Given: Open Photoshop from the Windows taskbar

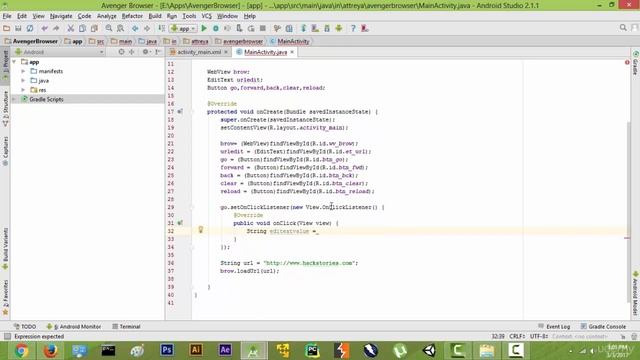Looking at the screenshot, I should 167,351.
